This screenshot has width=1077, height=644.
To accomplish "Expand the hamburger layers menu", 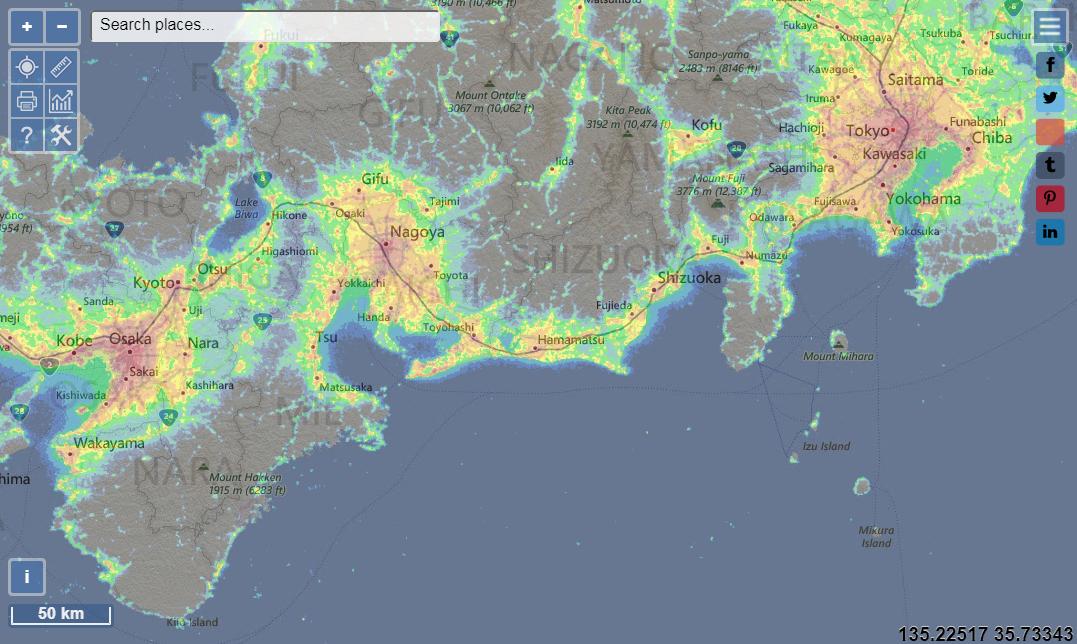I will click(1049, 27).
